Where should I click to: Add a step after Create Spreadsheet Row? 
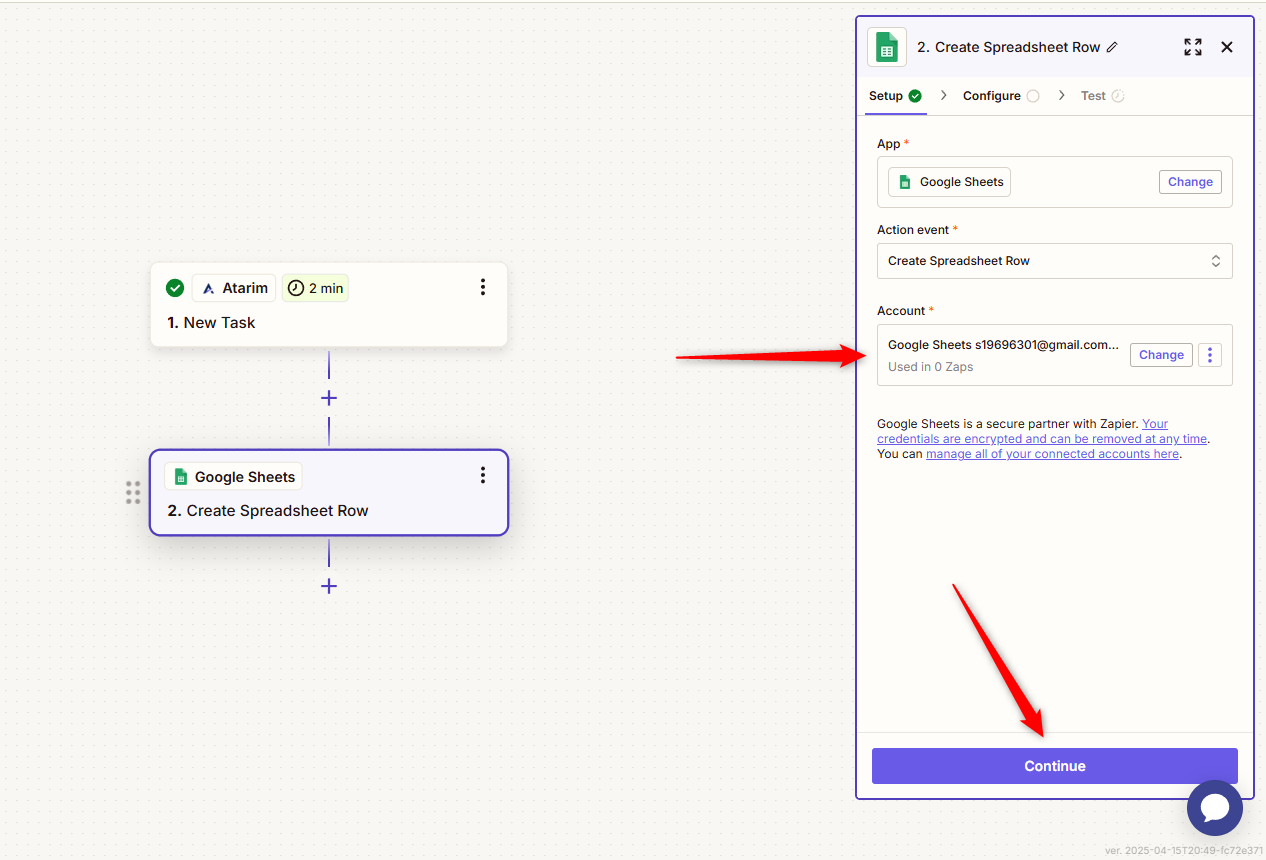tap(329, 586)
